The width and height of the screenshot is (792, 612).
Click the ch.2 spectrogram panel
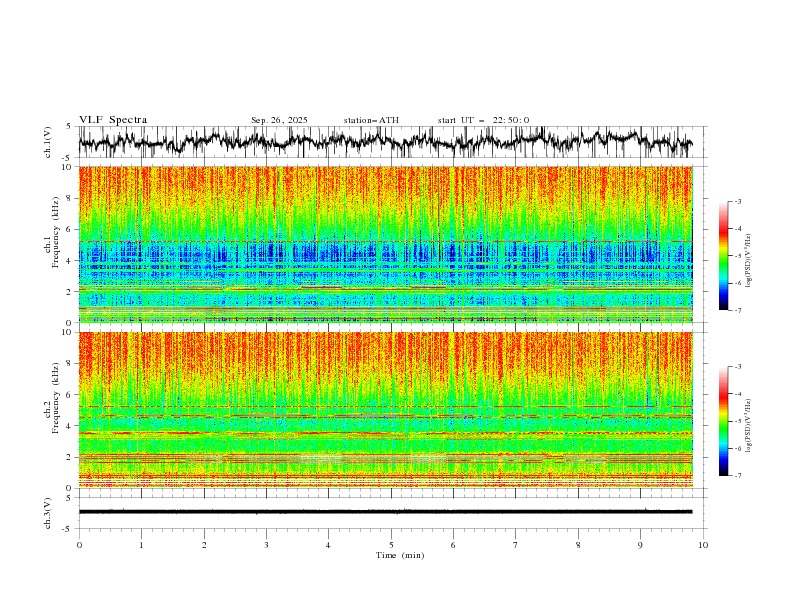[385, 410]
